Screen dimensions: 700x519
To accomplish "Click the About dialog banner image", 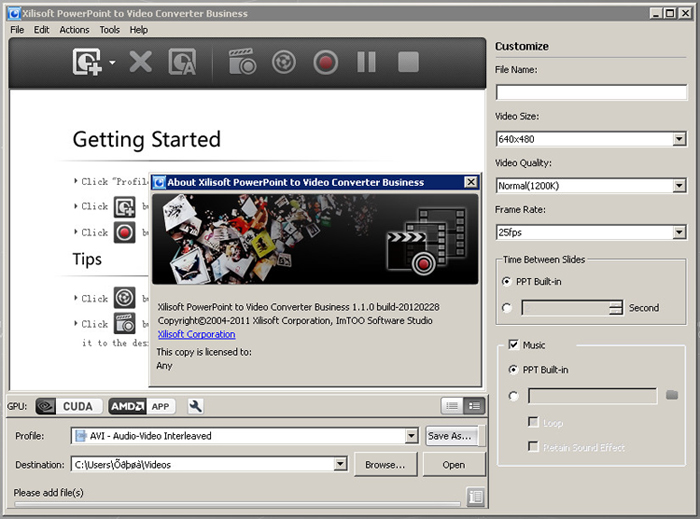I will 315,239.
